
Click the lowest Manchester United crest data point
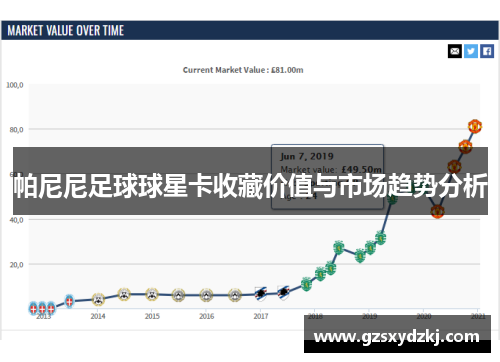pos(437,211)
